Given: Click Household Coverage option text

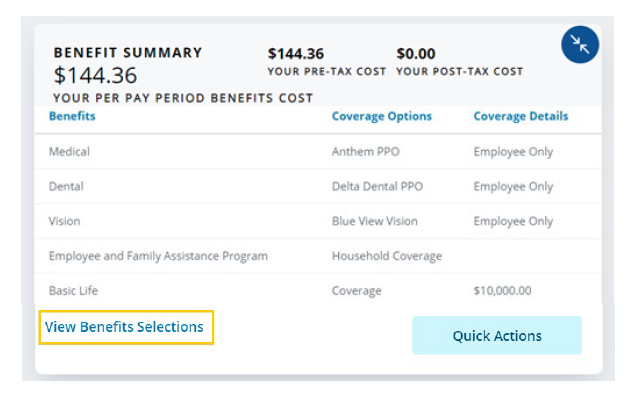Looking at the screenshot, I should click(387, 256).
